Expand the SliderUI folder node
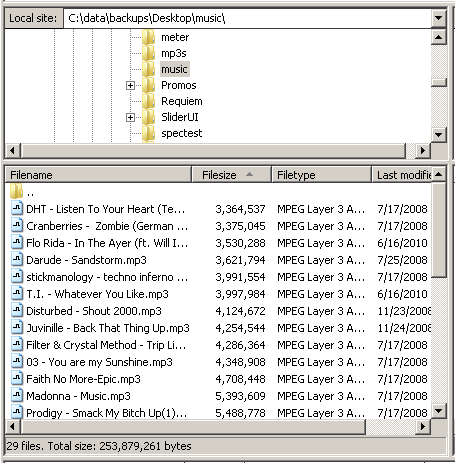 click(130, 118)
